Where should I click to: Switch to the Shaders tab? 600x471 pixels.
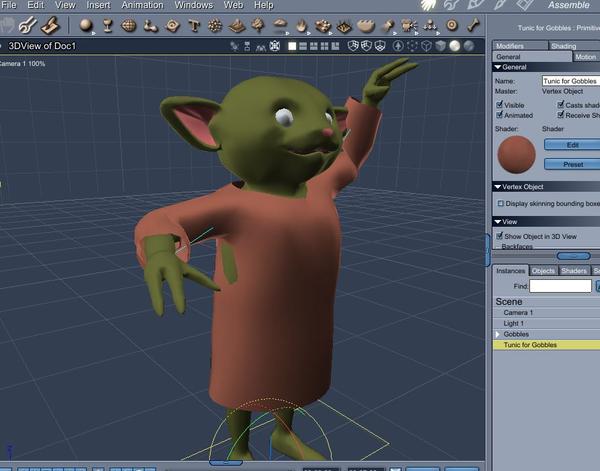[574, 271]
